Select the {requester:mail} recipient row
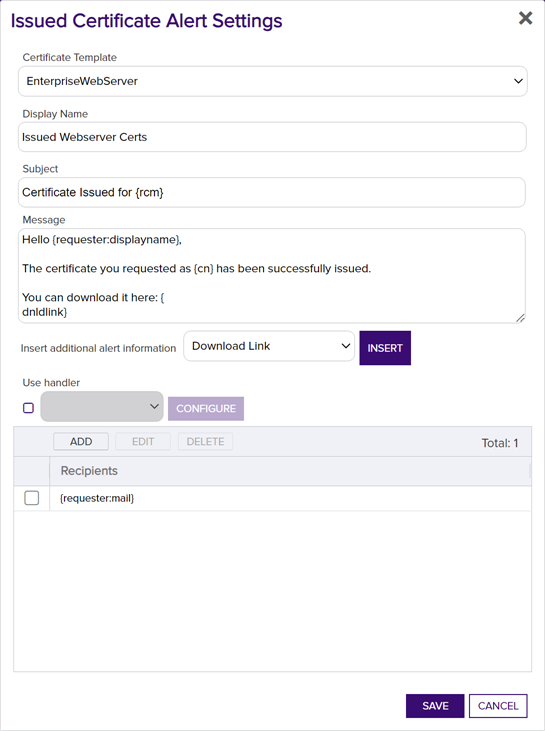 pyautogui.click(x=272, y=498)
